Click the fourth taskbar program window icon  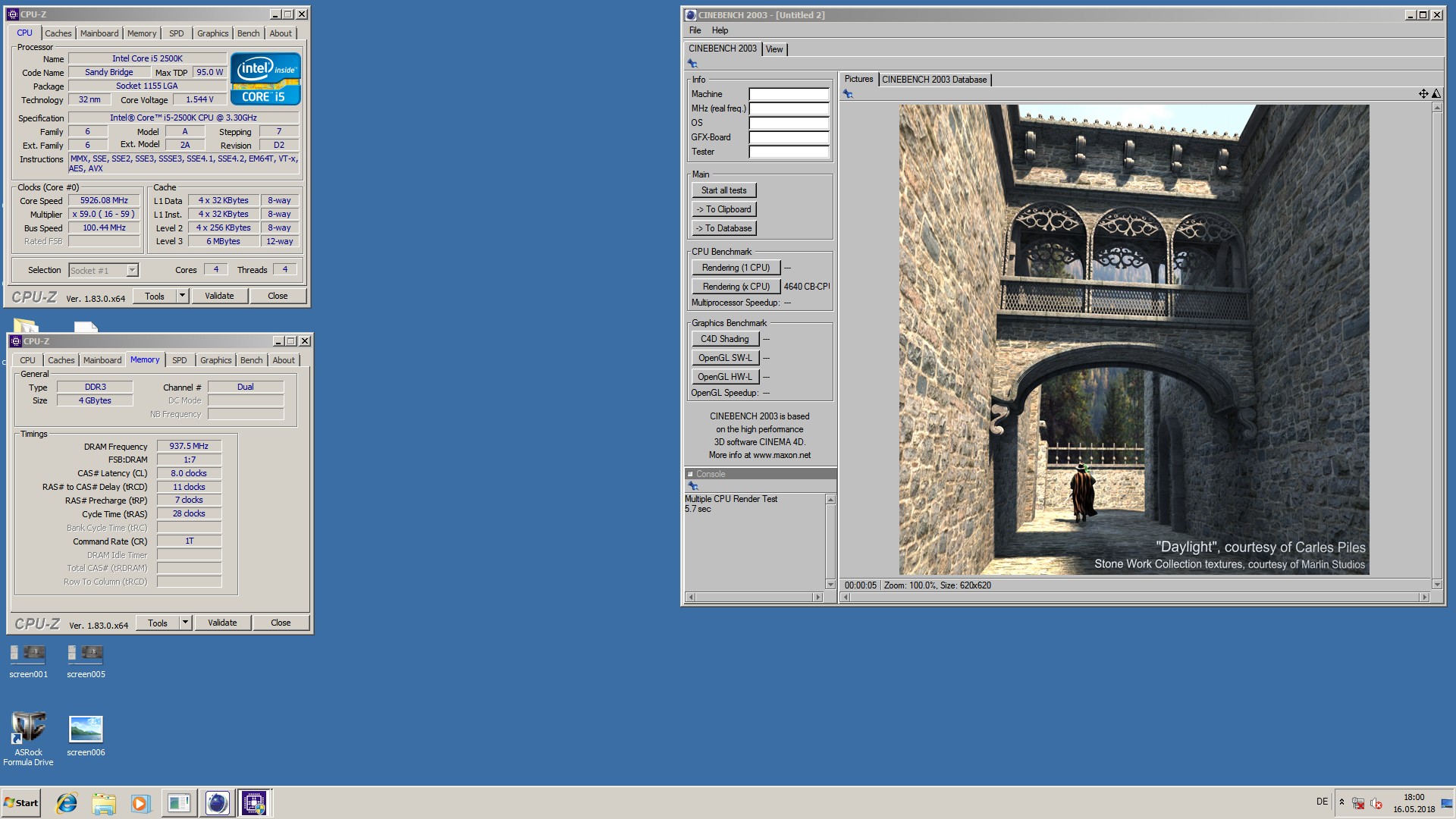(x=179, y=803)
